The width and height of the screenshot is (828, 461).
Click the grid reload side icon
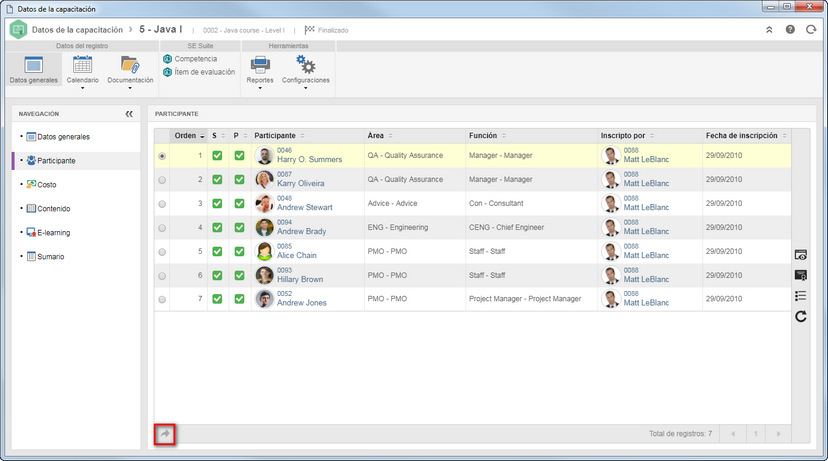801,316
